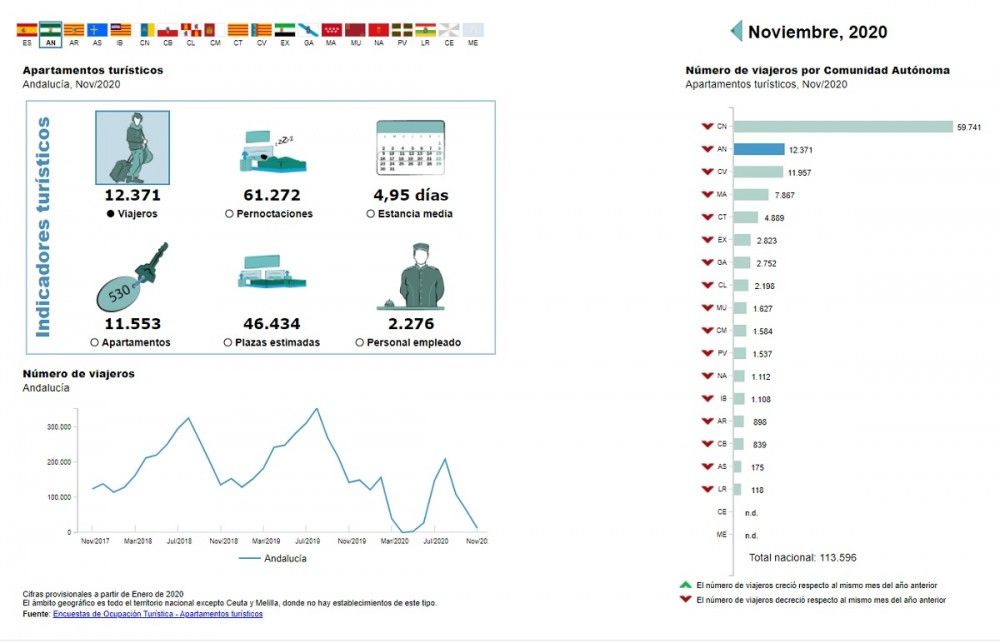The image size is (1000, 643).
Task: Pick the Madrid (MA) flag
Action: pyautogui.click(x=332, y=30)
